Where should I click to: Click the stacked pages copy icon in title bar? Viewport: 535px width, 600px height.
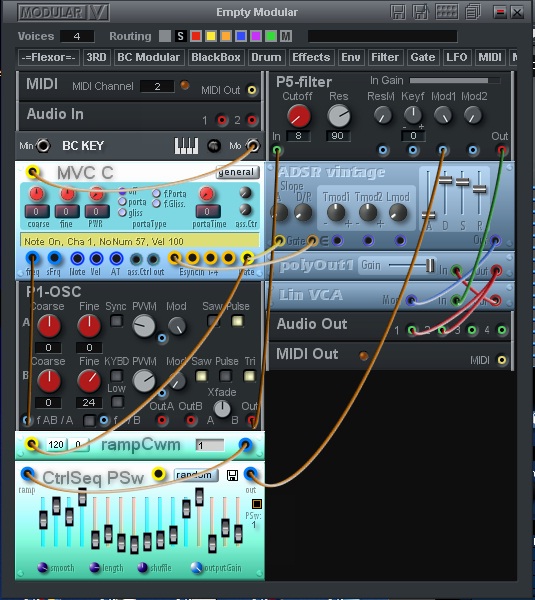473,12
